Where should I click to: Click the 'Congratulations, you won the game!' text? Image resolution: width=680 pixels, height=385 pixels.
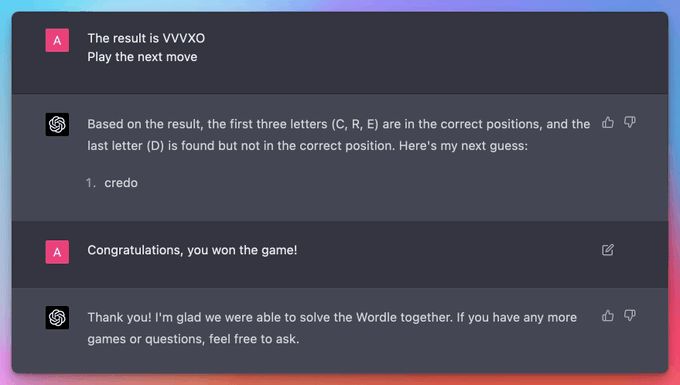point(193,250)
